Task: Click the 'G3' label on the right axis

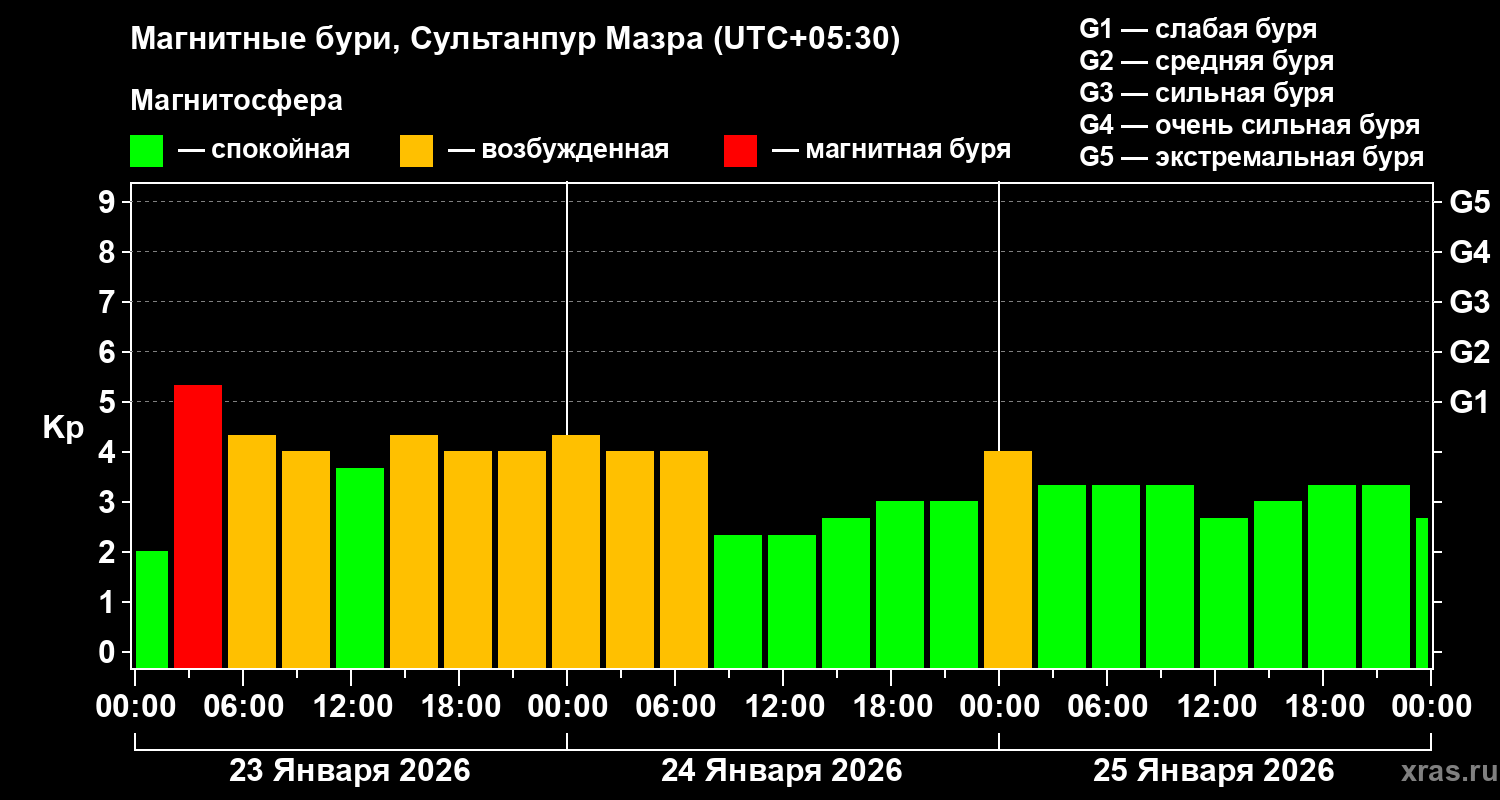Action: (1470, 302)
